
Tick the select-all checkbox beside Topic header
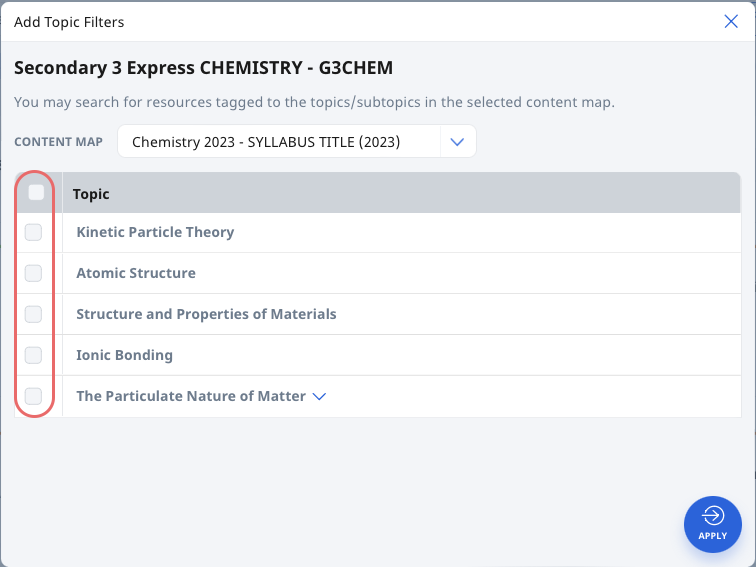(36, 192)
